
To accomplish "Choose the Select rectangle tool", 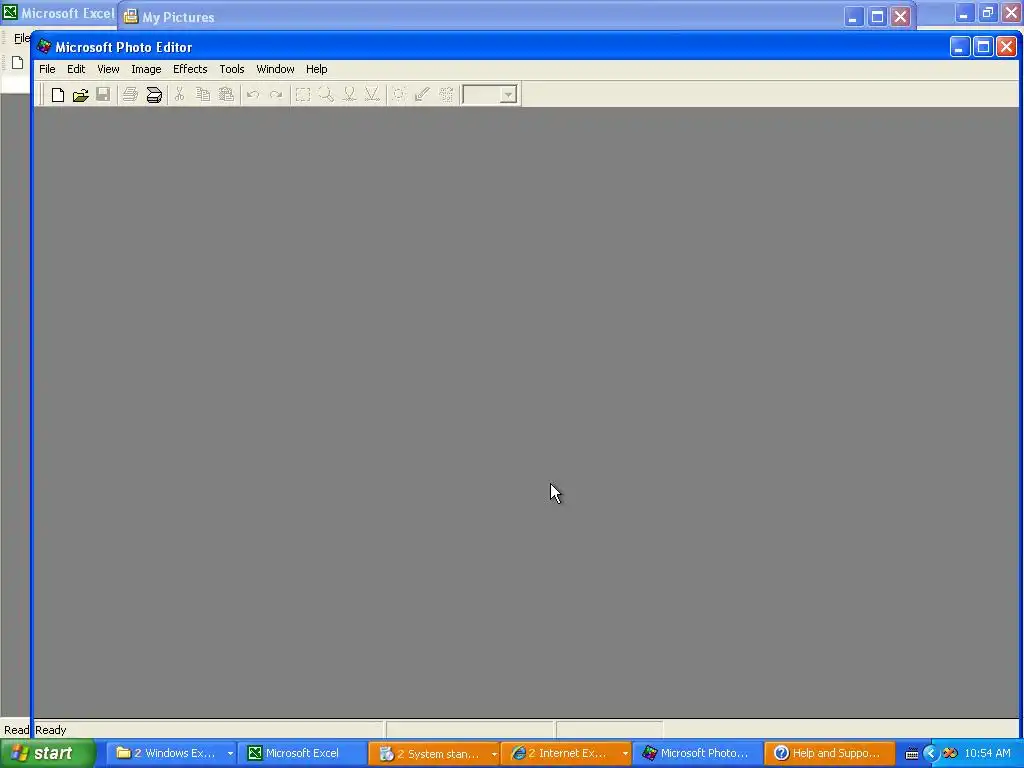I will [302, 95].
